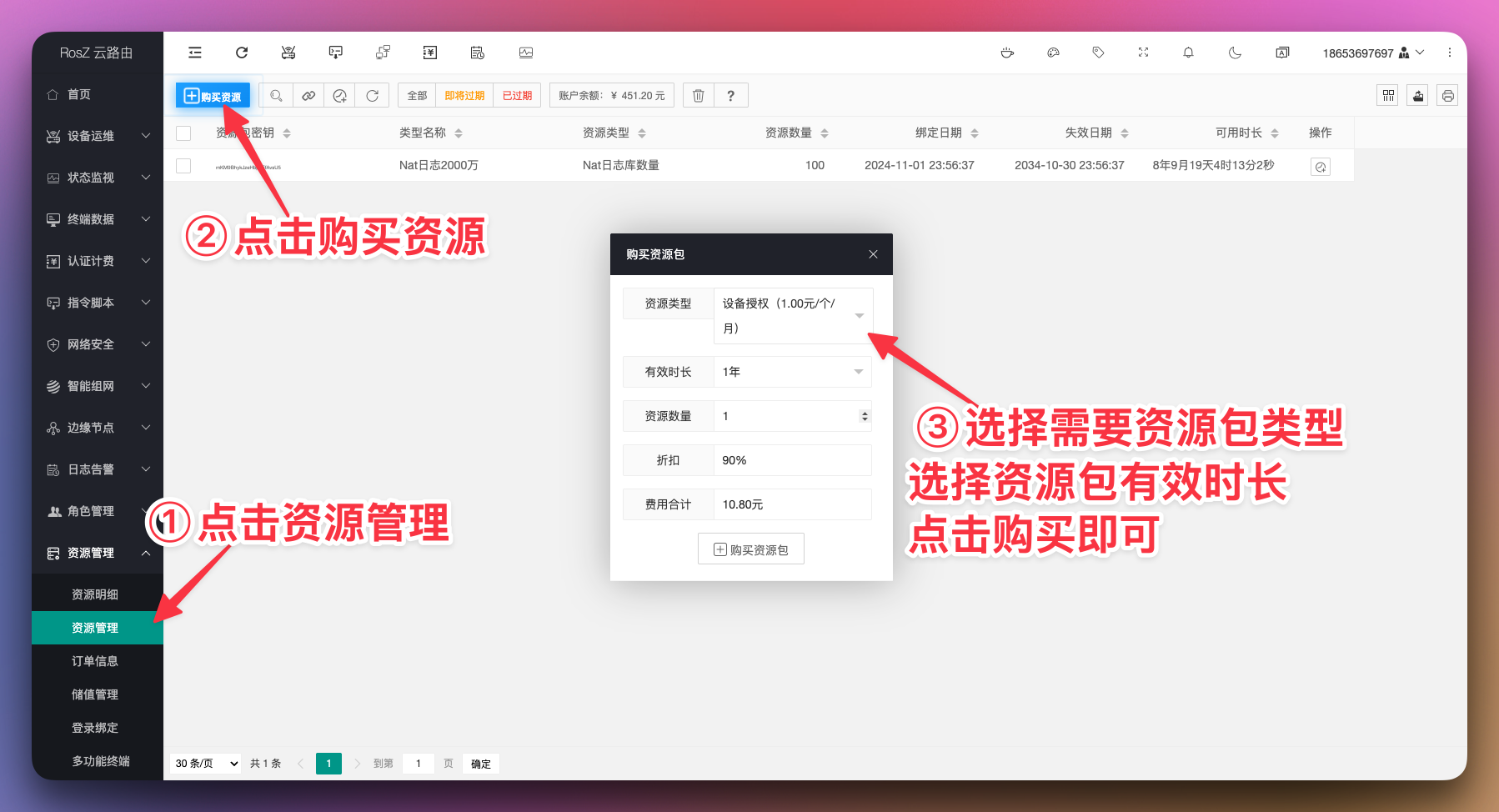
Task: Click the print icon at top right
Action: pyautogui.click(x=1448, y=96)
